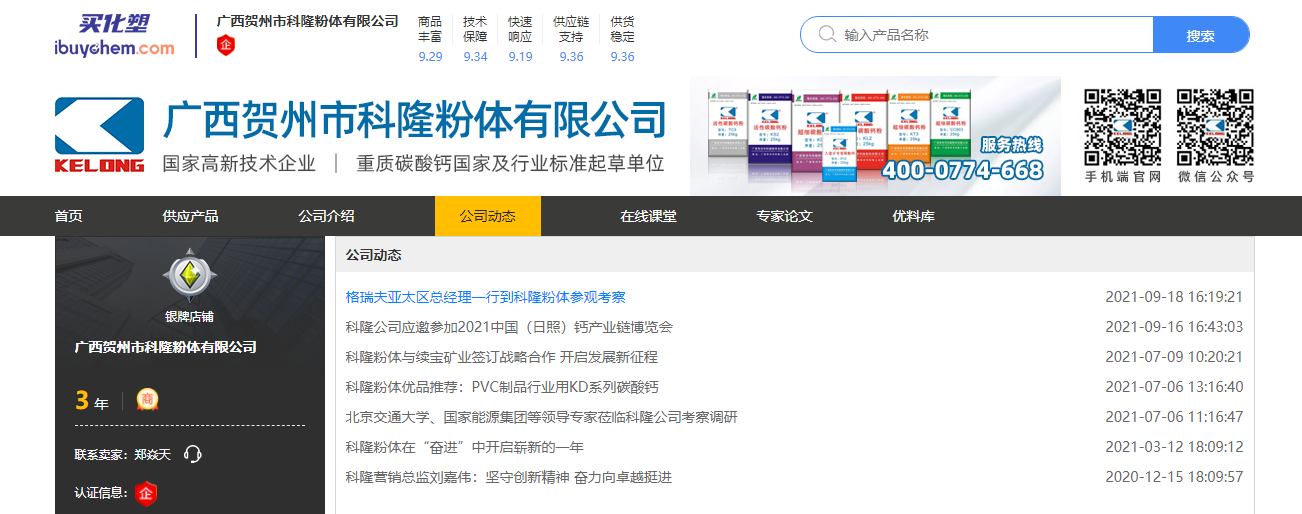Click company name link in top header
The width and height of the screenshot is (1302, 514).
tap(307, 21)
